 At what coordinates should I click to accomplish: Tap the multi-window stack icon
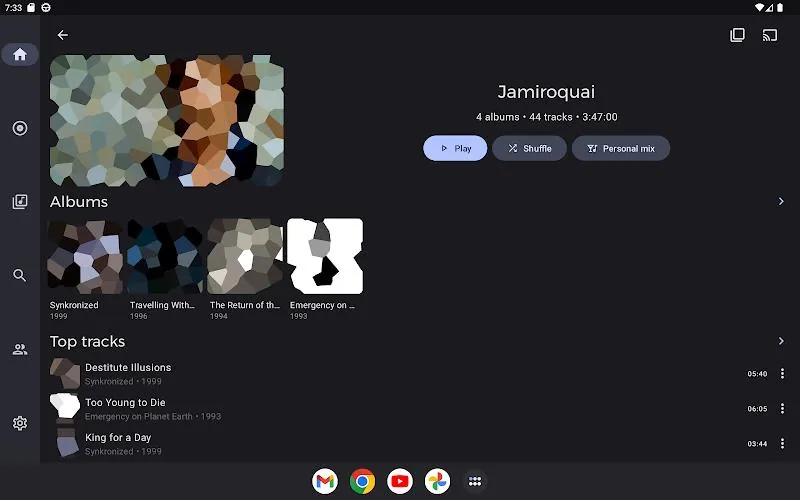737,35
